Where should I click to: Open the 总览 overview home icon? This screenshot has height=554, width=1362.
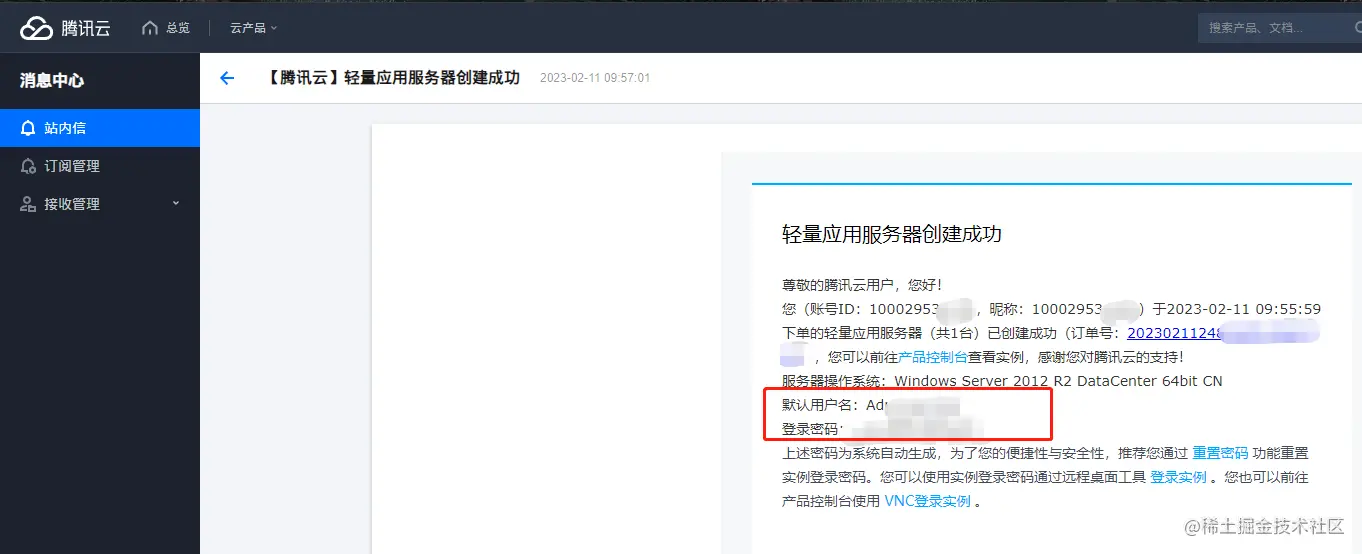(x=150, y=28)
